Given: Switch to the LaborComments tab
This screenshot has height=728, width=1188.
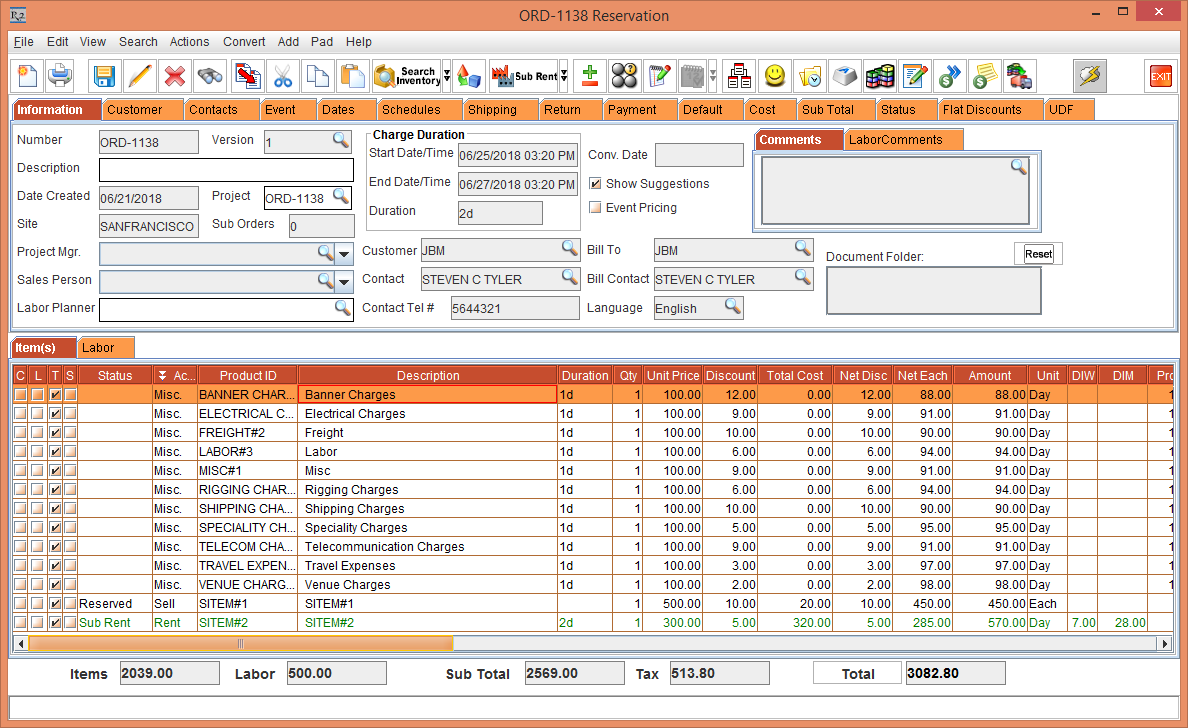Looking at the screenshot, I should (895, 140).
